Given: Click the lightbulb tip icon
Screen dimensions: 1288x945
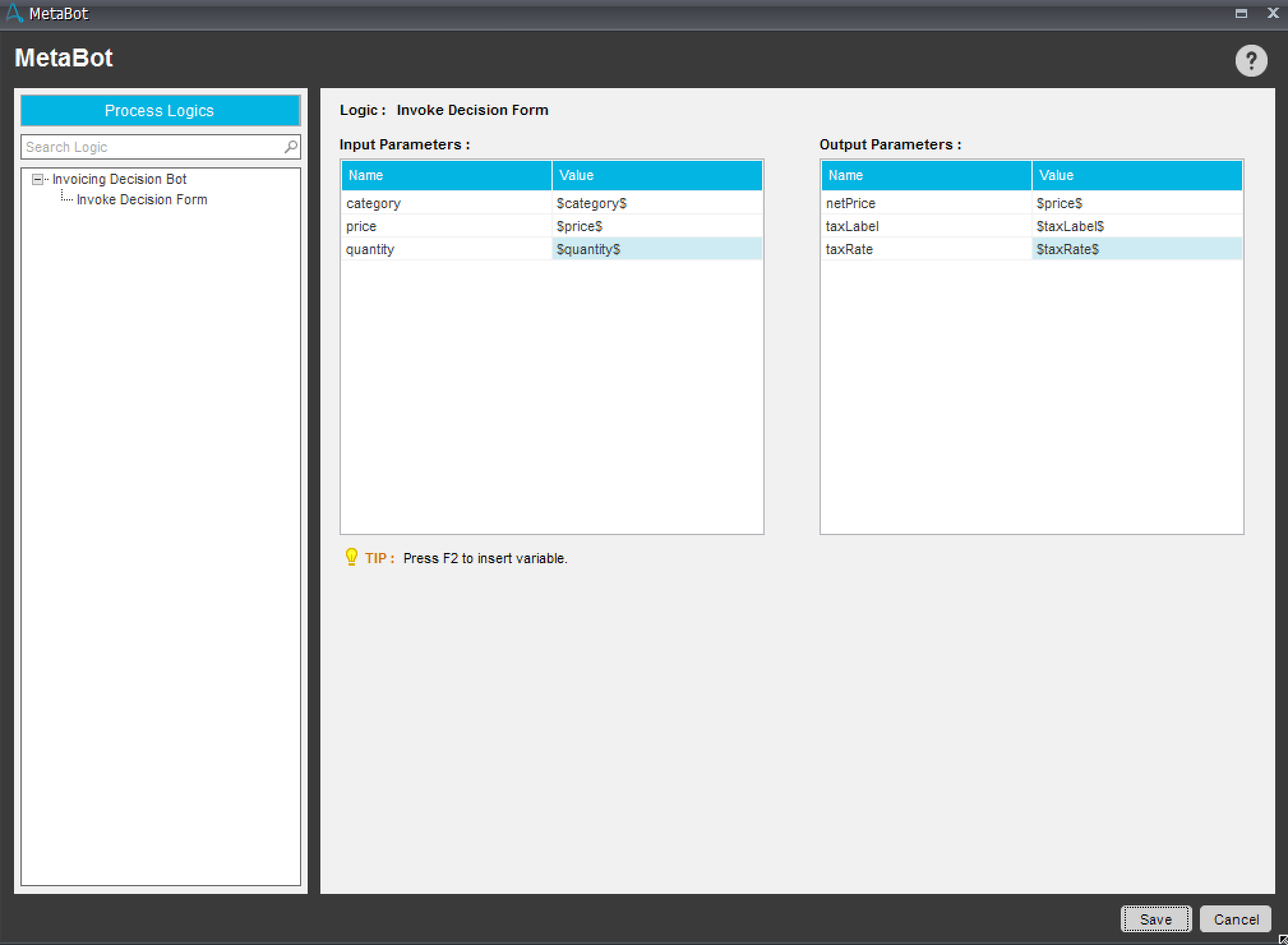Looking at the screenshot, I should point(351,557).
